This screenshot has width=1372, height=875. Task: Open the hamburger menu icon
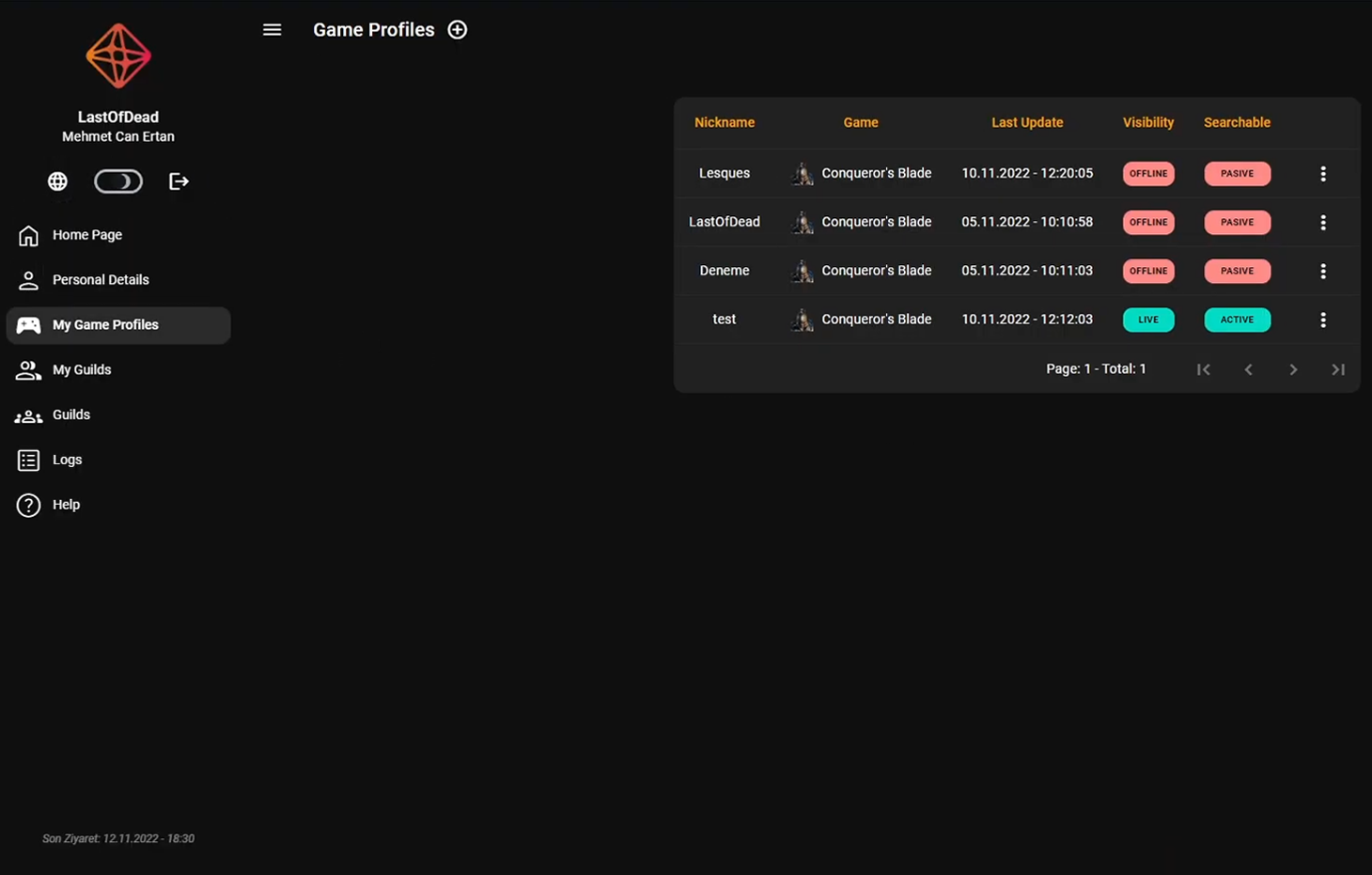coord(272,30)
